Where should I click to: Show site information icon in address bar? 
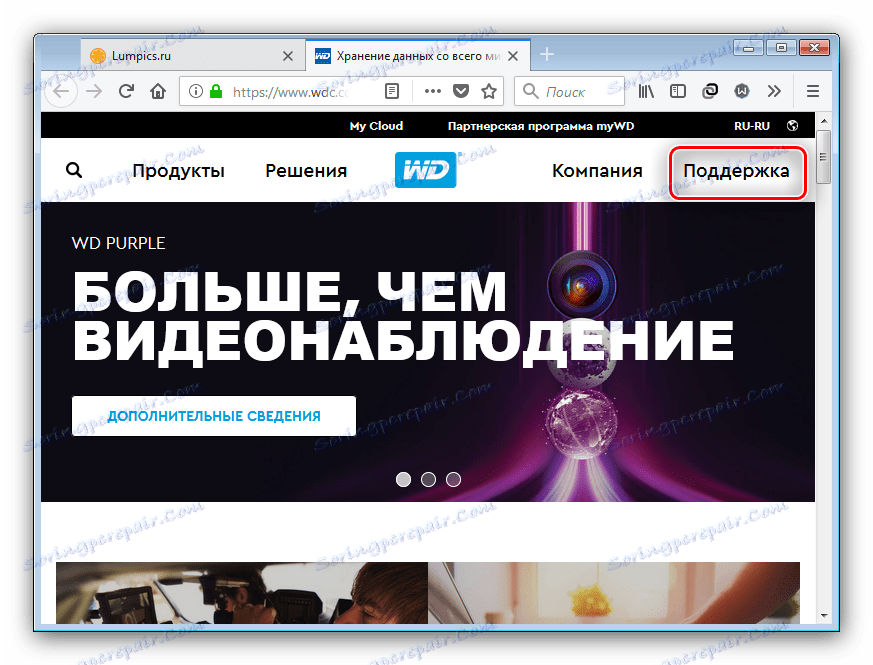[195, 91]
